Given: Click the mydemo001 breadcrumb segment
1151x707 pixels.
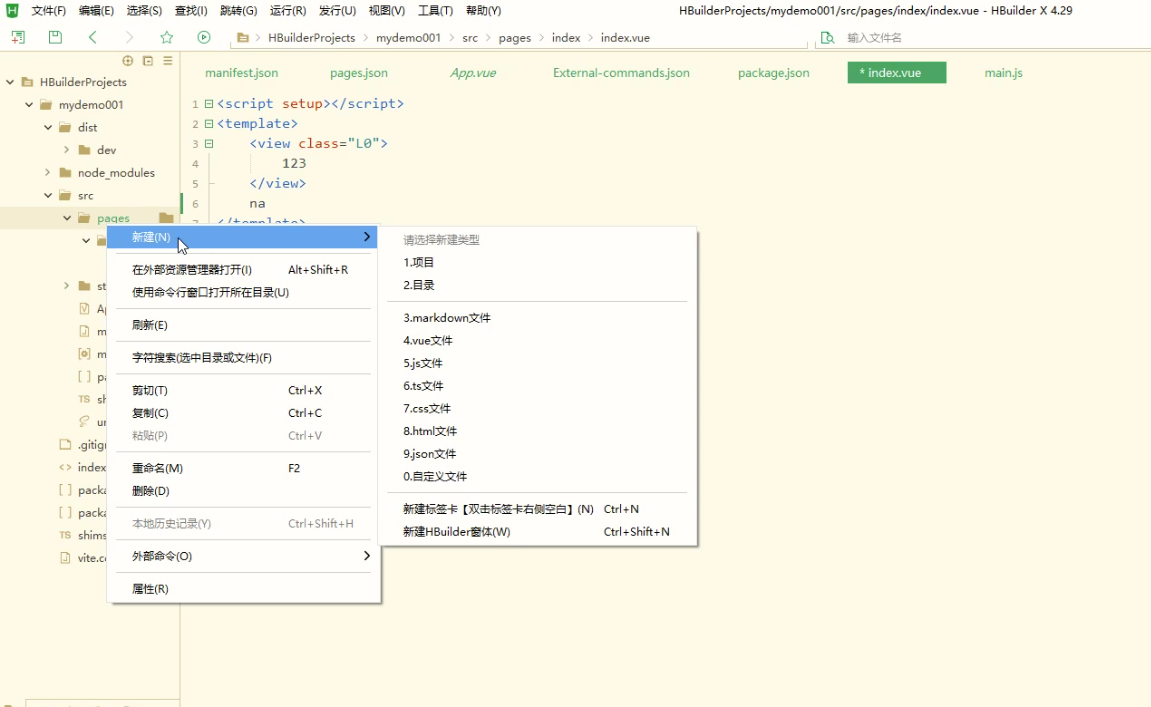Looking at the screenshot, I should tap(408, 37).
